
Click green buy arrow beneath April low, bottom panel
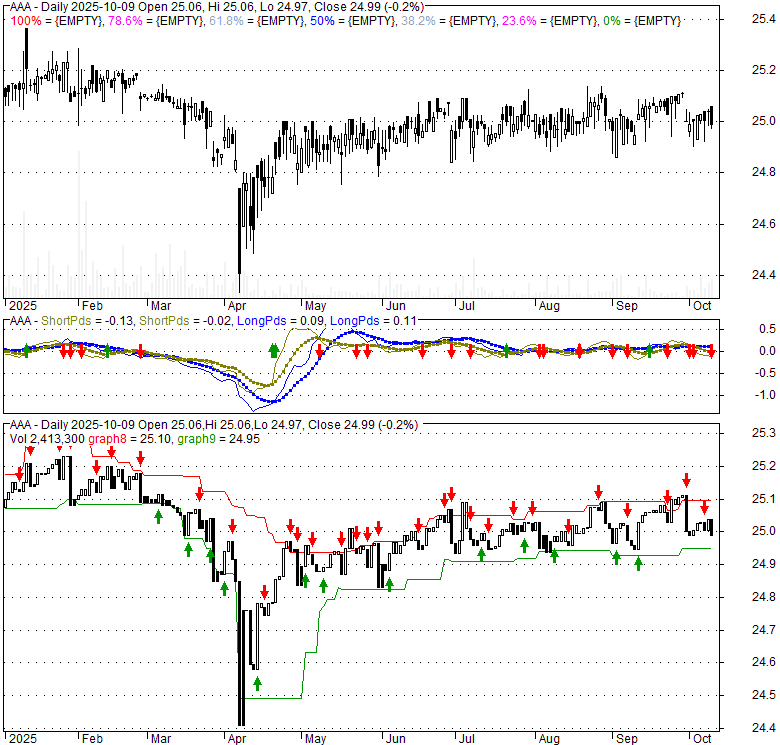coord(257,683)
